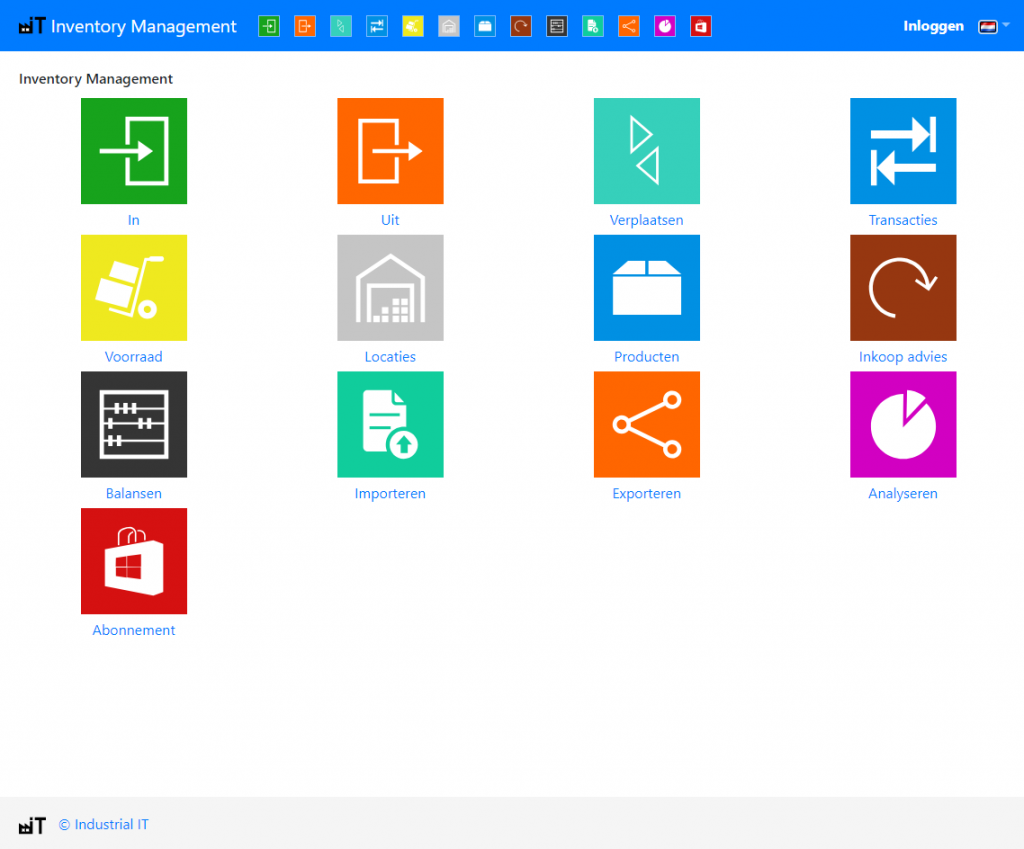This screenshot has width=1024, height=849.
Task: Open the grey Locaties warehouse tile
Action: (x=391, y=287)
